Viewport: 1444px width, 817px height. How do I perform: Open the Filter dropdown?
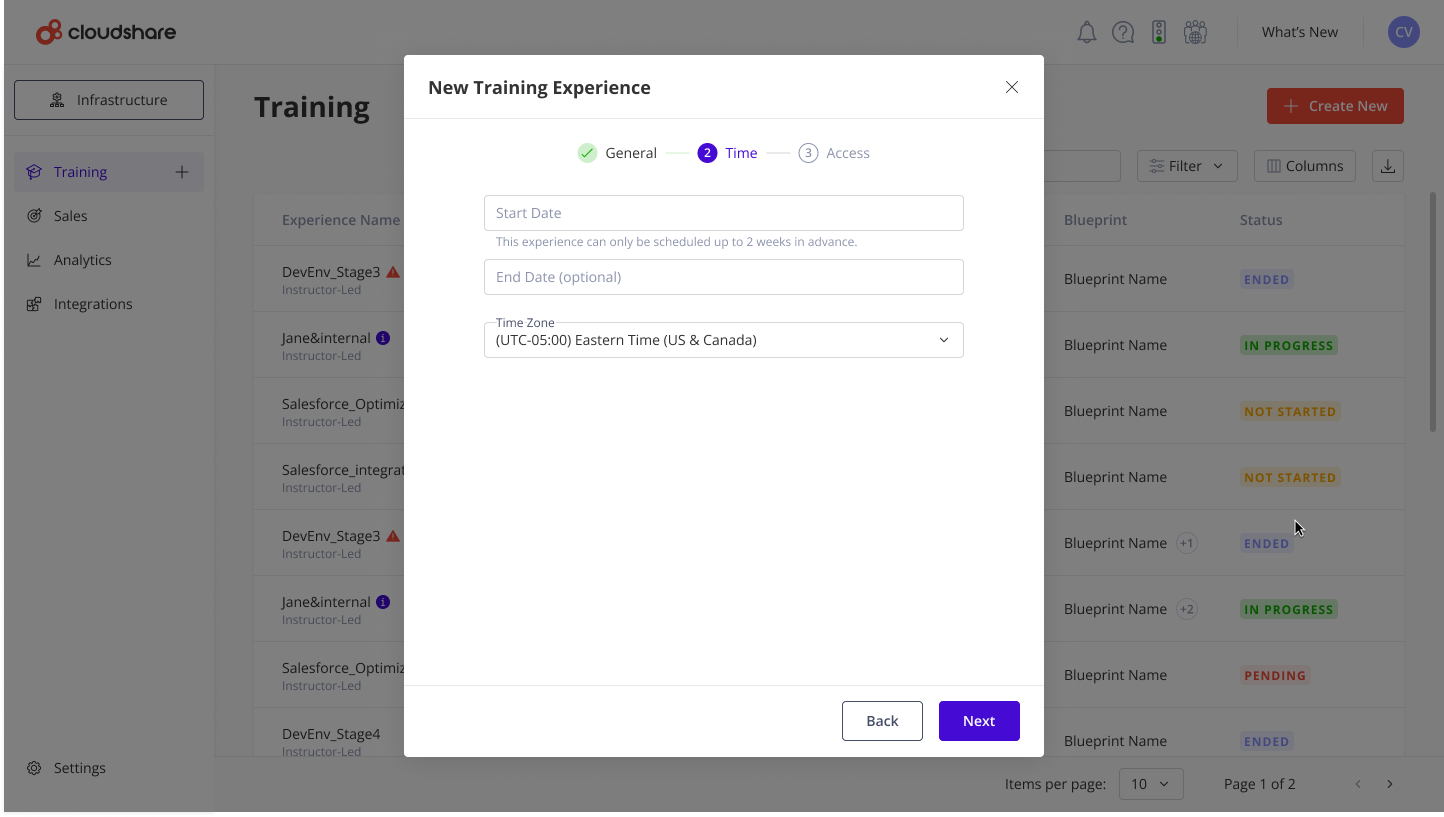1187,166
